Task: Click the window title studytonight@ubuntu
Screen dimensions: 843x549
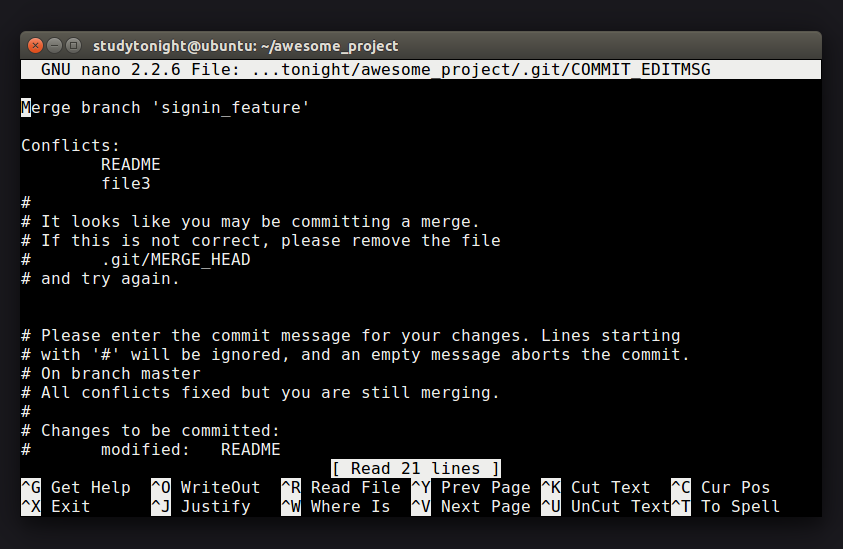Action: point(245,46)
